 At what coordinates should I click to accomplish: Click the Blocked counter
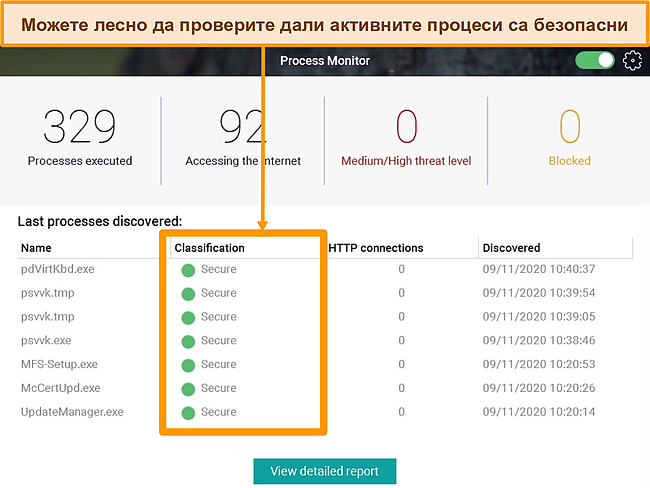coord(570,138)
